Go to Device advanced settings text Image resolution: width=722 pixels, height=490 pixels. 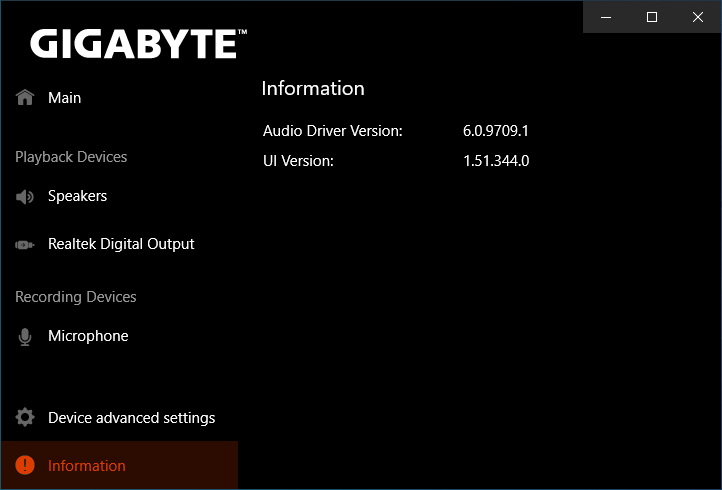[x=131, y=418]
